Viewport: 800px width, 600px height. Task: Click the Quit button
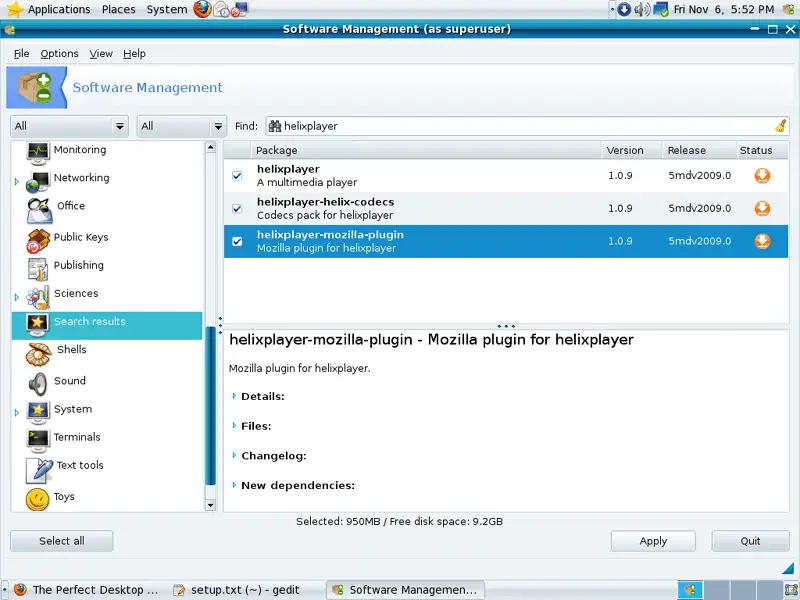point(751,541)
